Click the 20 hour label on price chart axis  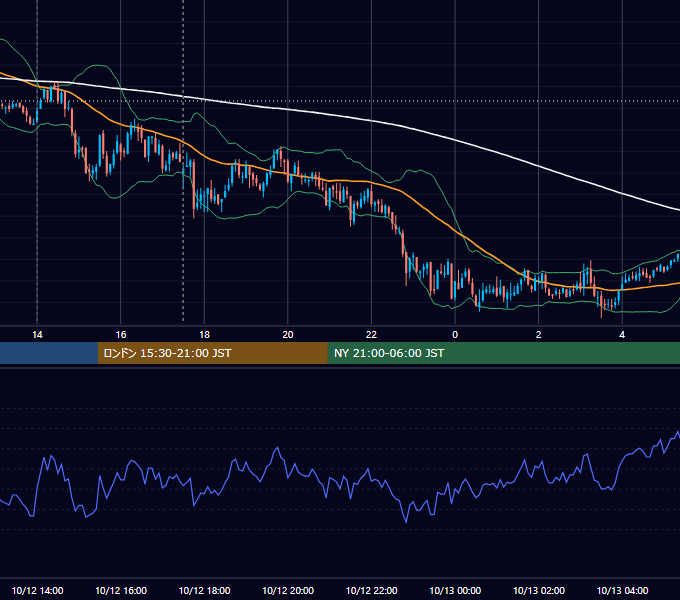[x=288, y=335]
